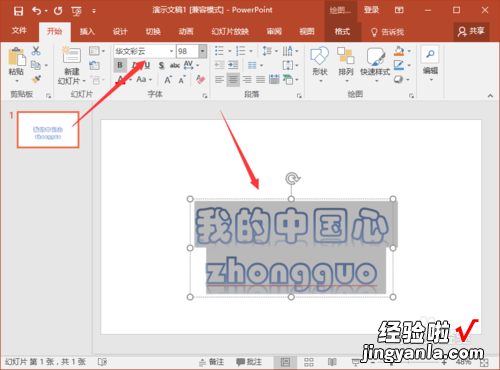Clear all formatting with eraser icon

tap(200, 80)
